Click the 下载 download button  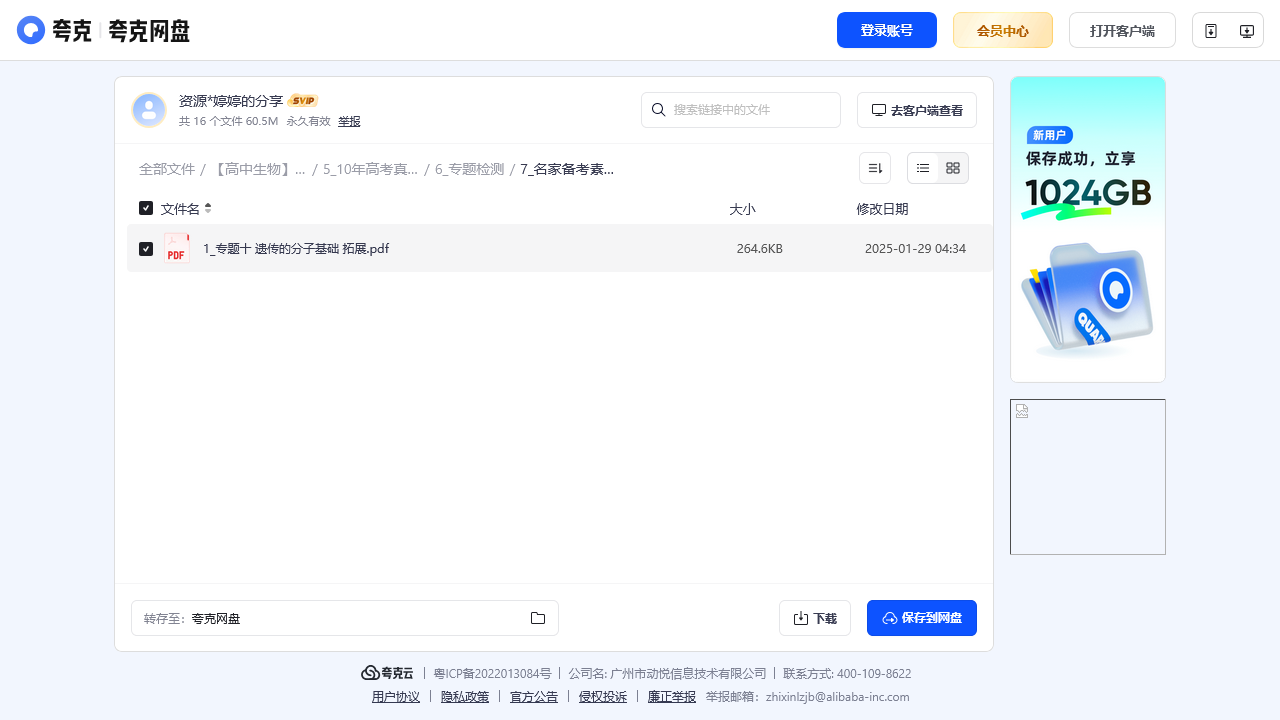click(814, 618)
